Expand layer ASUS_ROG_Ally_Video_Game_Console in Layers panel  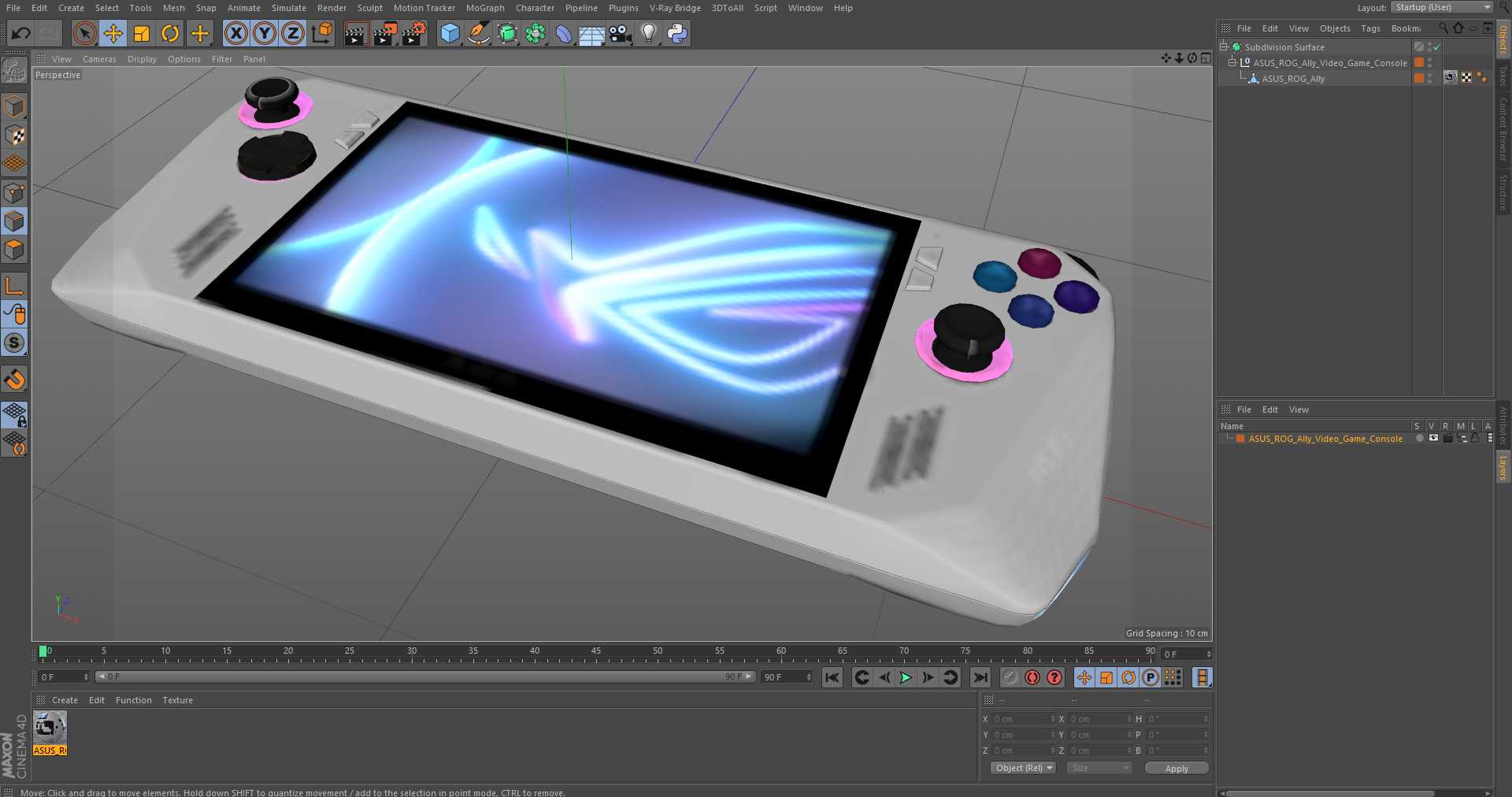pyautogui.click(x=1228, y=439)
